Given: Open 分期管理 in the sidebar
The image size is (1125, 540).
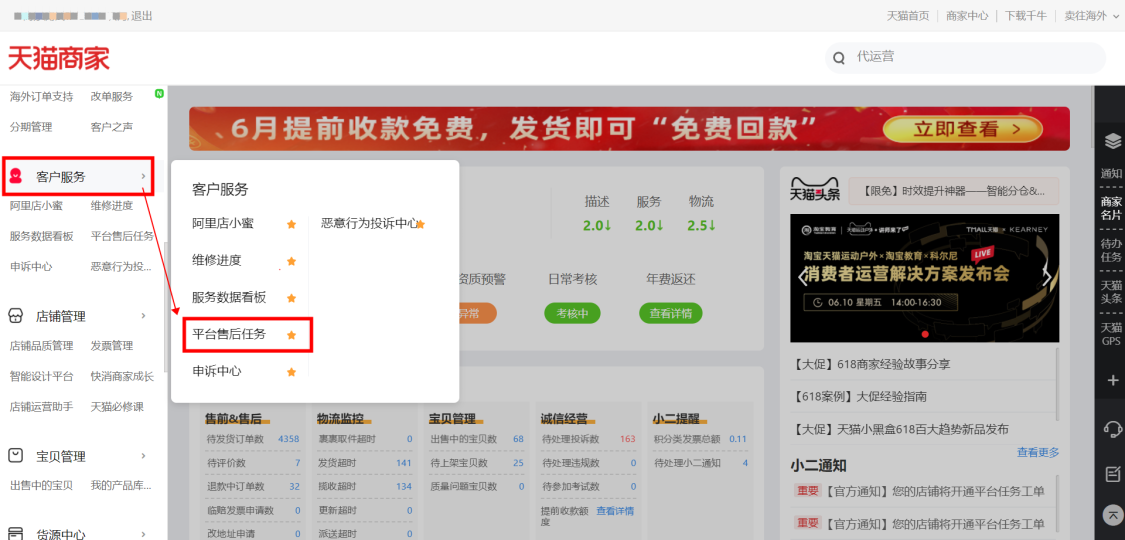Looking at the screenshot, I should [x=31, y=127].
